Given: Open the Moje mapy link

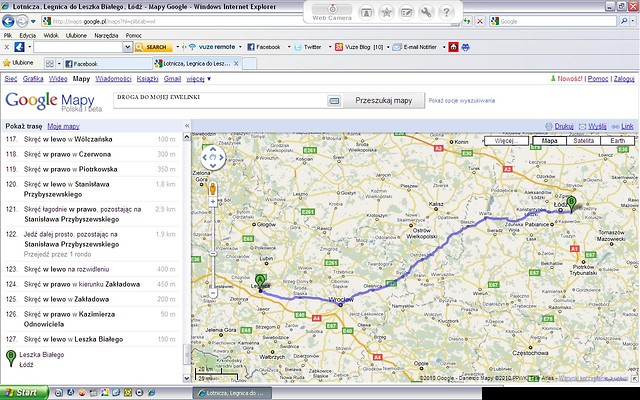Looking at the screenshot, I should point(63,126).
